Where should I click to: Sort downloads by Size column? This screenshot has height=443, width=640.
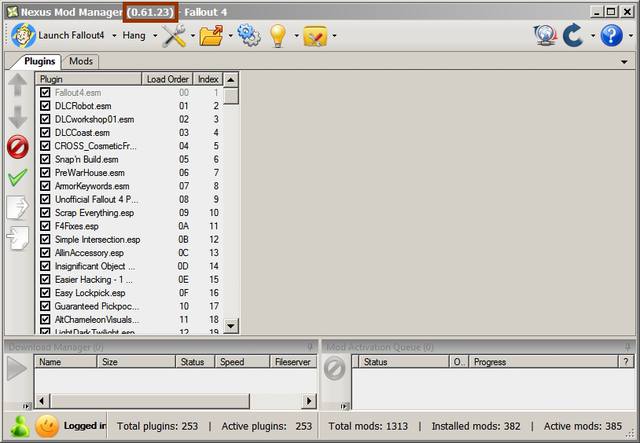coord(136,362)
